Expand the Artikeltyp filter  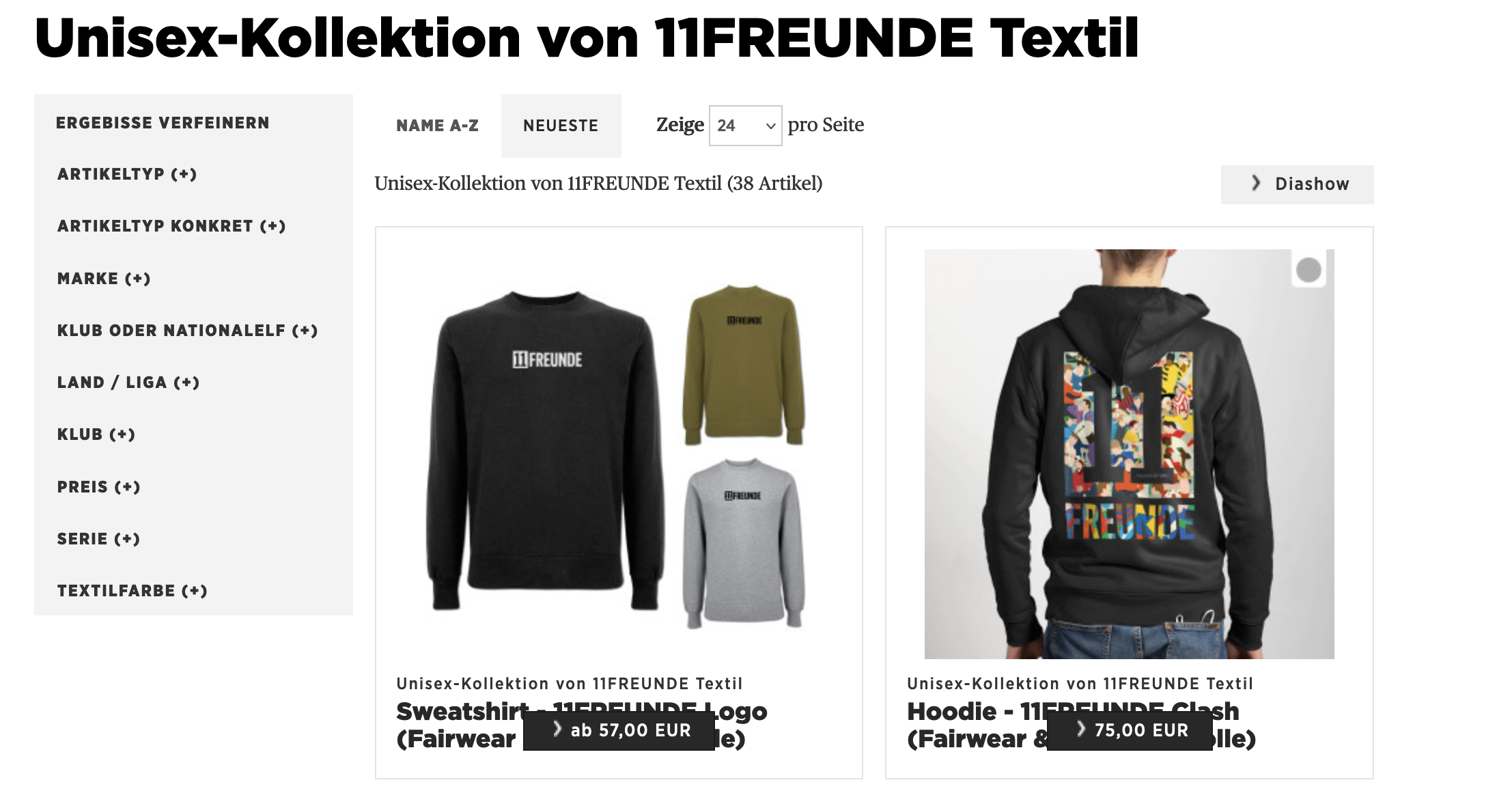point(127,174)
